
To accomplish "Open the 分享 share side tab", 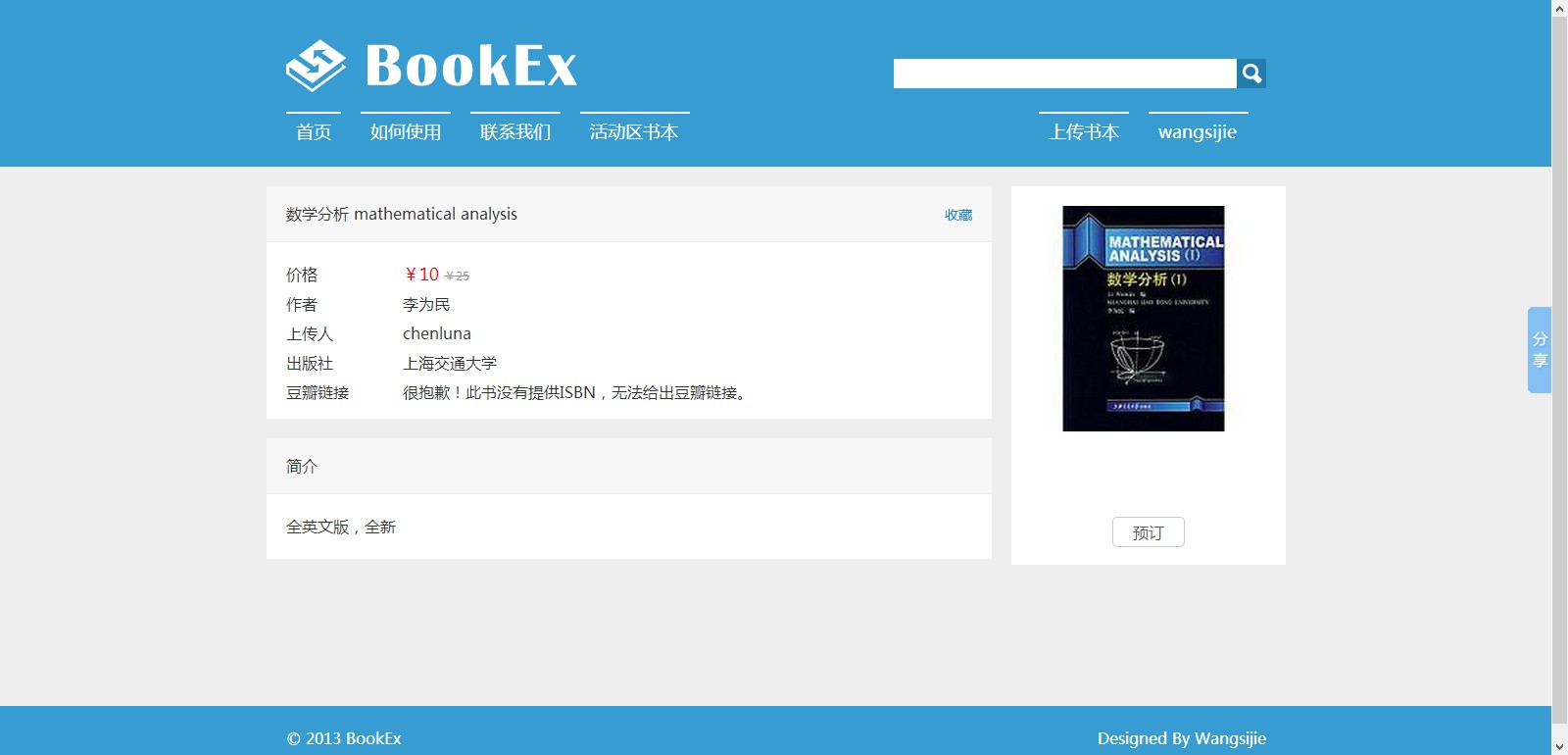I will click(x=1539, y=350).
